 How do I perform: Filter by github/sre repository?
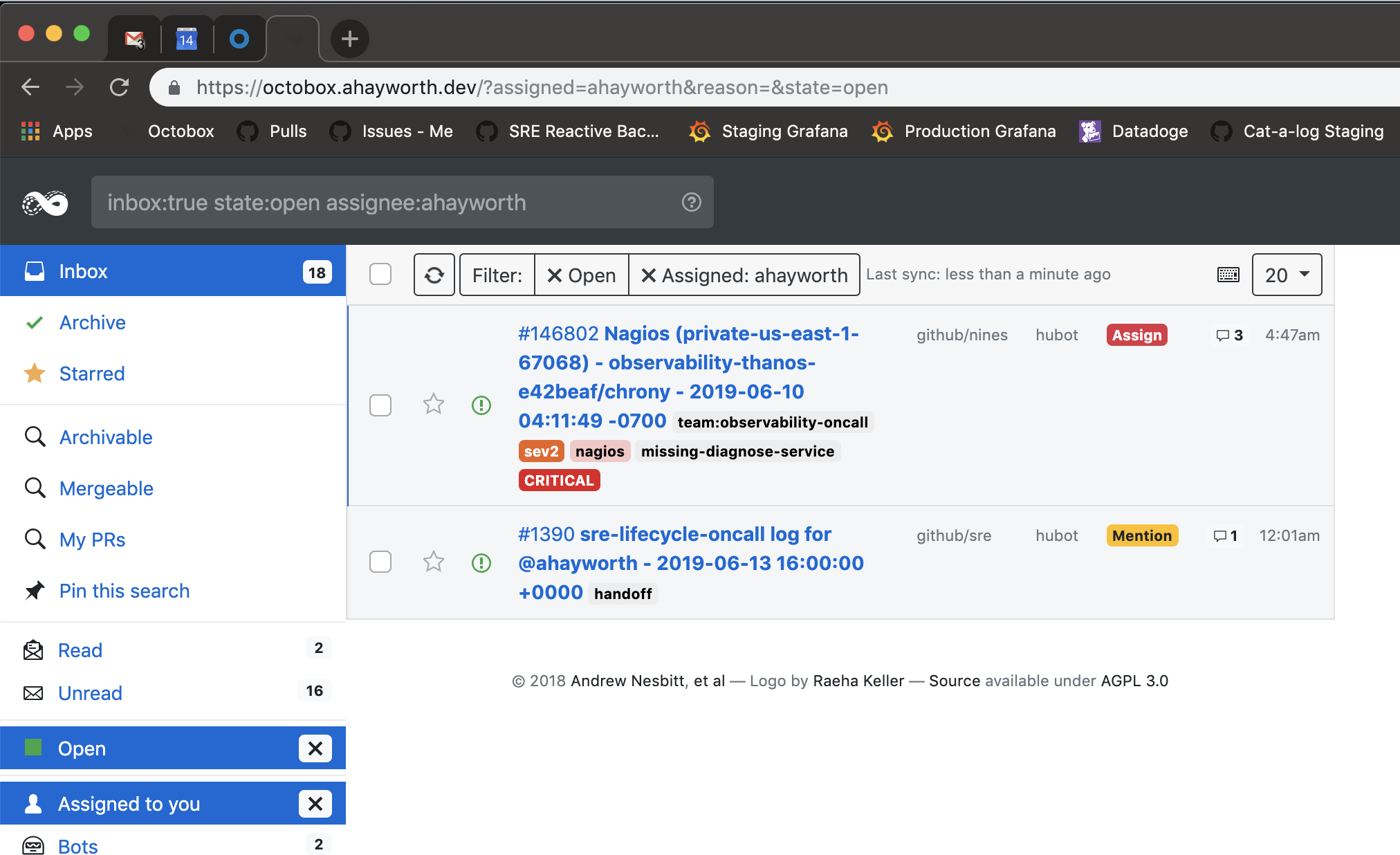pyautogui.click(x=954, y=535)
